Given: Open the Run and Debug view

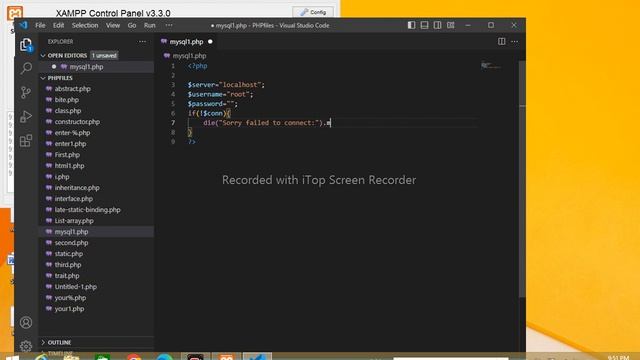Looking at the screenshot, I should (26, 117).
